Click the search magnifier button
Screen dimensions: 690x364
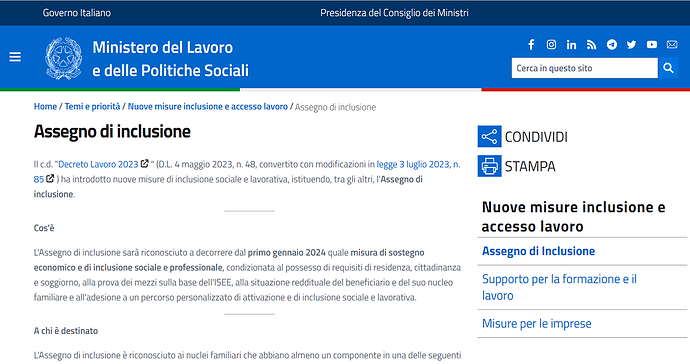(x=668, y=68)
